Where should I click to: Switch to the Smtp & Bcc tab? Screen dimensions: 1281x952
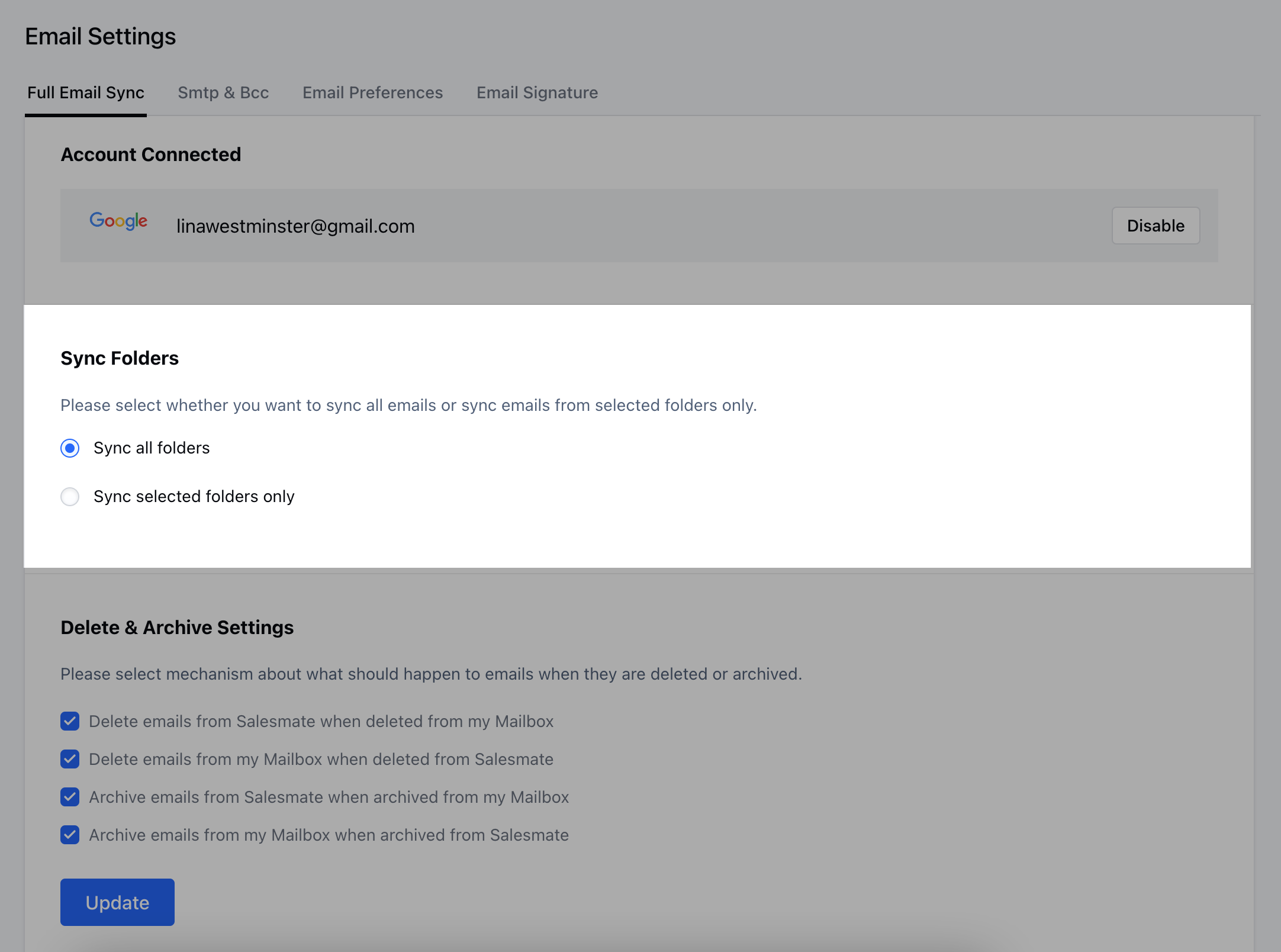(x=223, y=93)
